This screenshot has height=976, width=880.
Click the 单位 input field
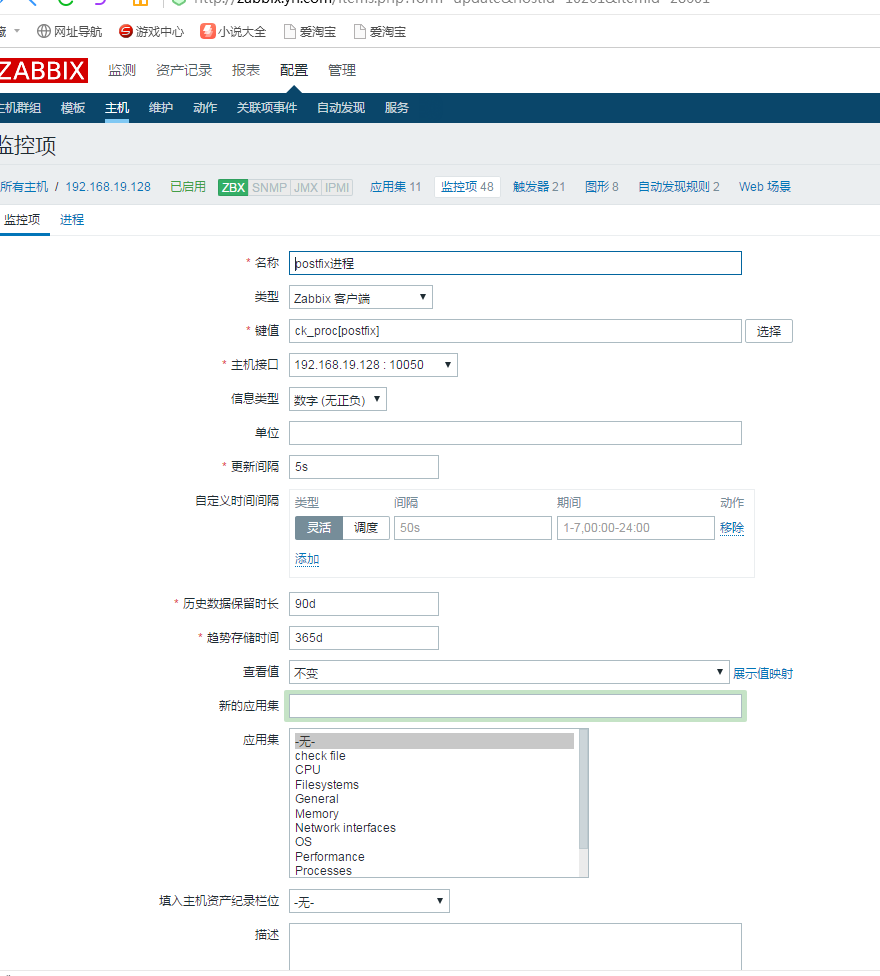tap(515, 433)
